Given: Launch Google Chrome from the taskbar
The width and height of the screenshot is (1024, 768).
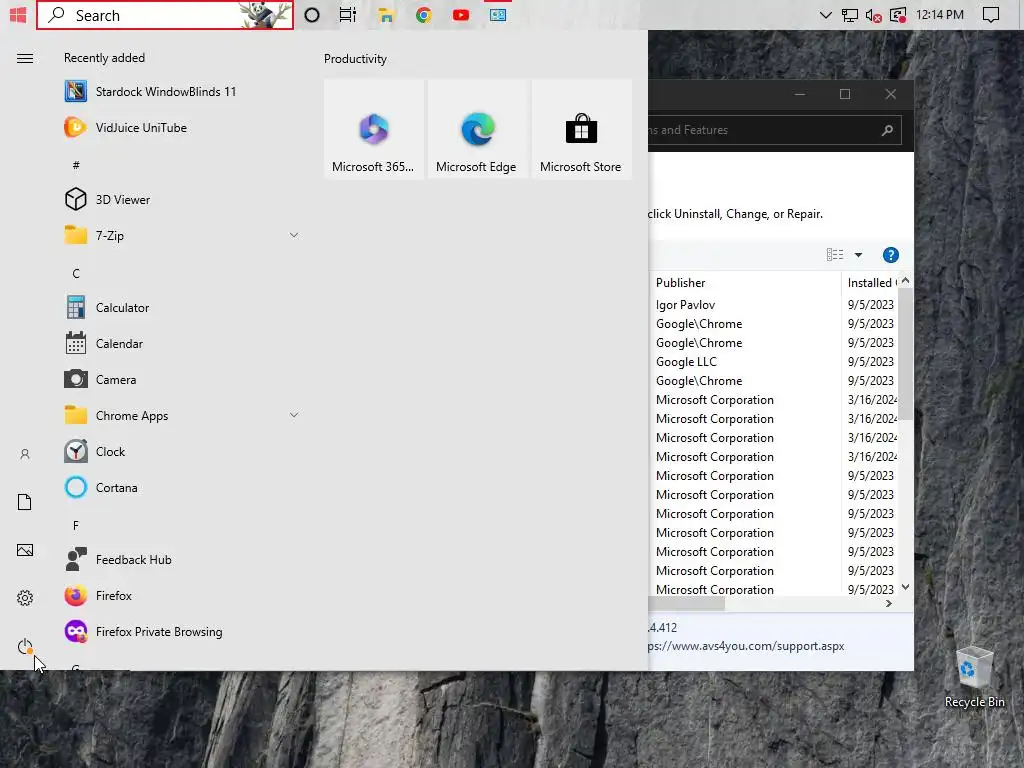Looking at the screenshot, I should pos(424,15).
